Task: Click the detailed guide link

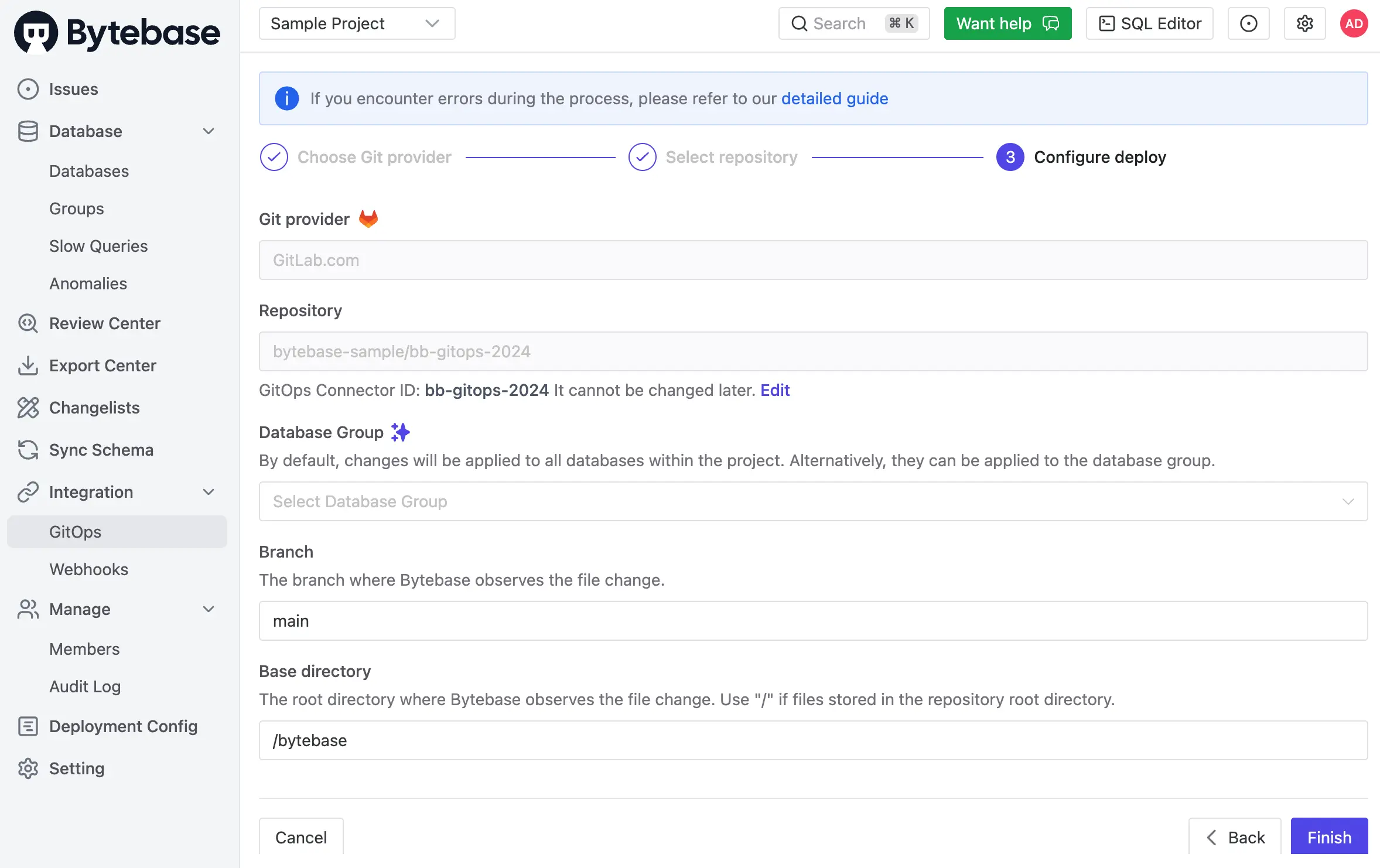Action: (834, 98)
